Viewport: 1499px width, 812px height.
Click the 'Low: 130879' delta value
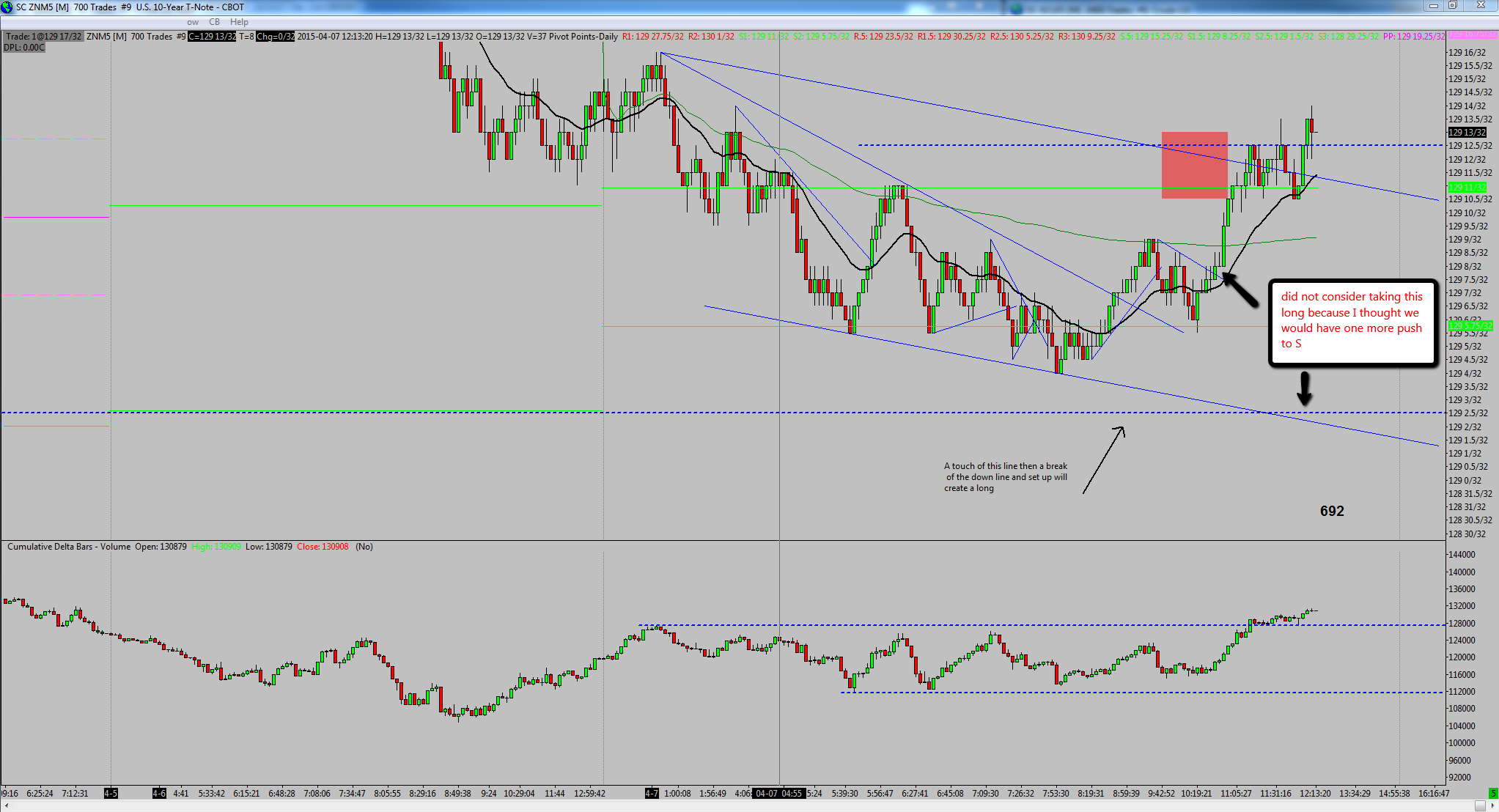tap(269, 547)
